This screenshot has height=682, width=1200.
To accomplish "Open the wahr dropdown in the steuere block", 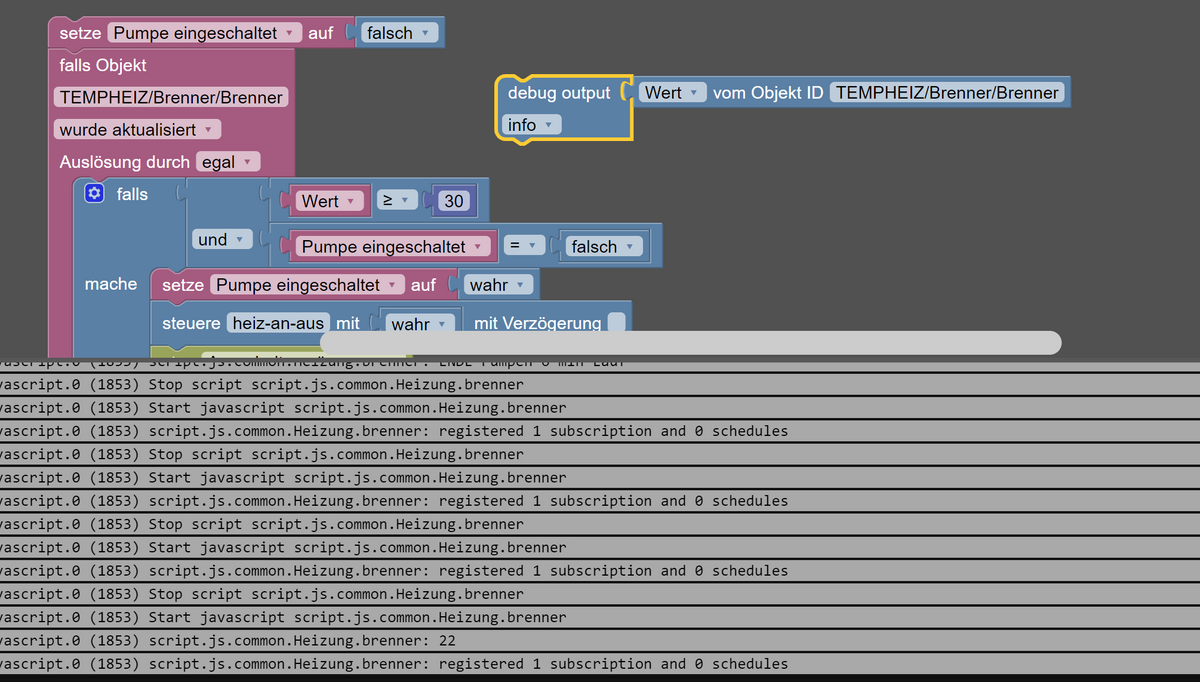I will click(x=420, y=324).
